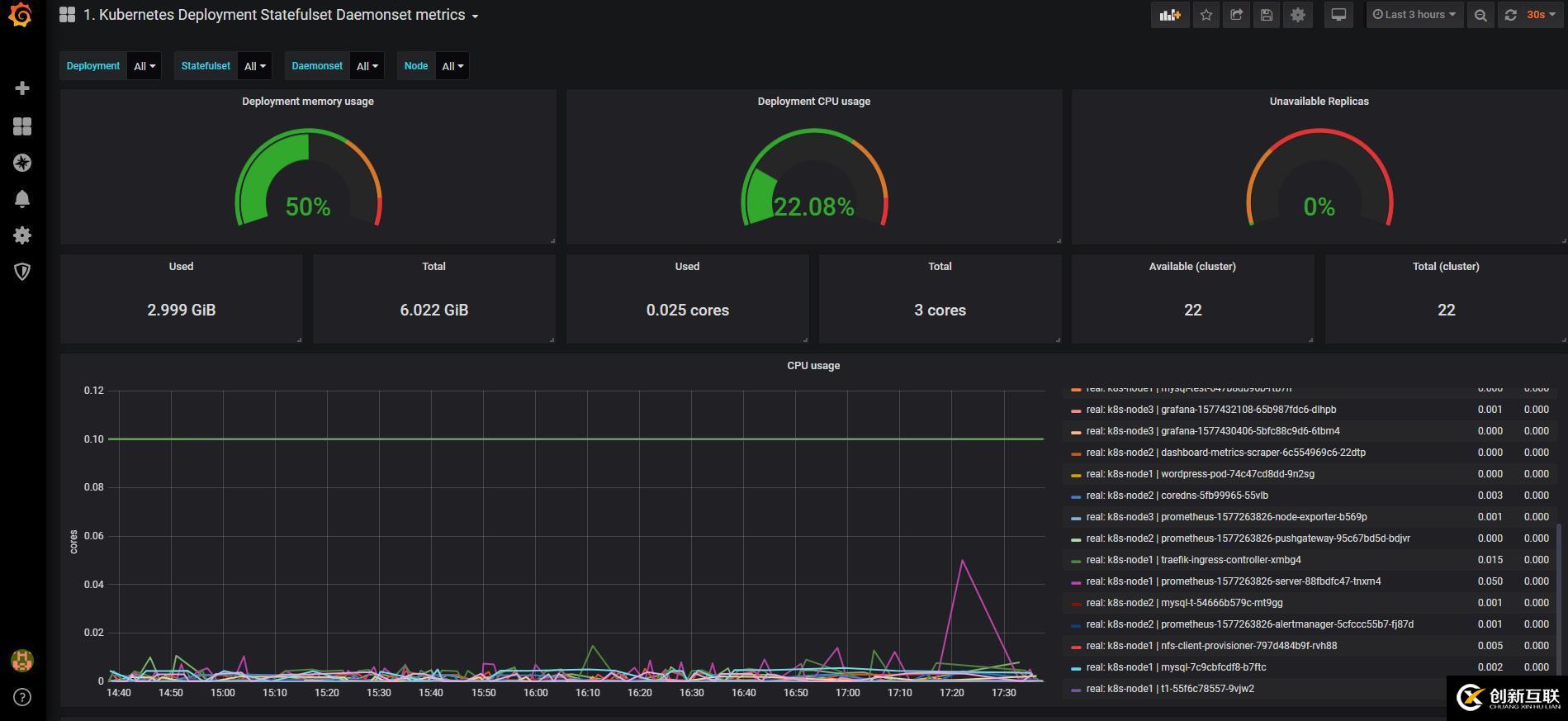Open the Alerting bell icon
Image resolution: width=1568 pixels, height=721 pixels.
22,199
